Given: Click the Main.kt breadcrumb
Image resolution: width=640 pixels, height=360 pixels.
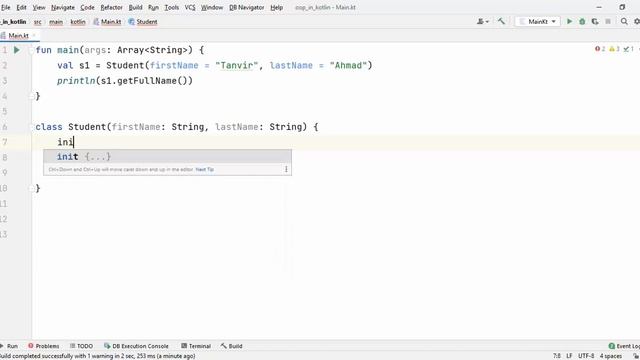Looking at the screenshot, I should (x=107, y=22).
